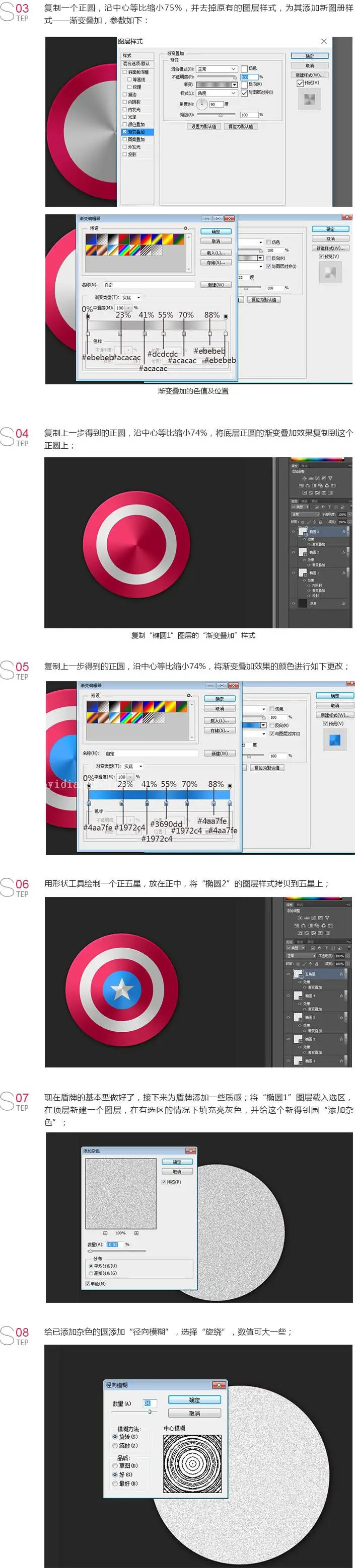Click 确定 in the gray 渐变编辑器

click(x=216, y=231)
